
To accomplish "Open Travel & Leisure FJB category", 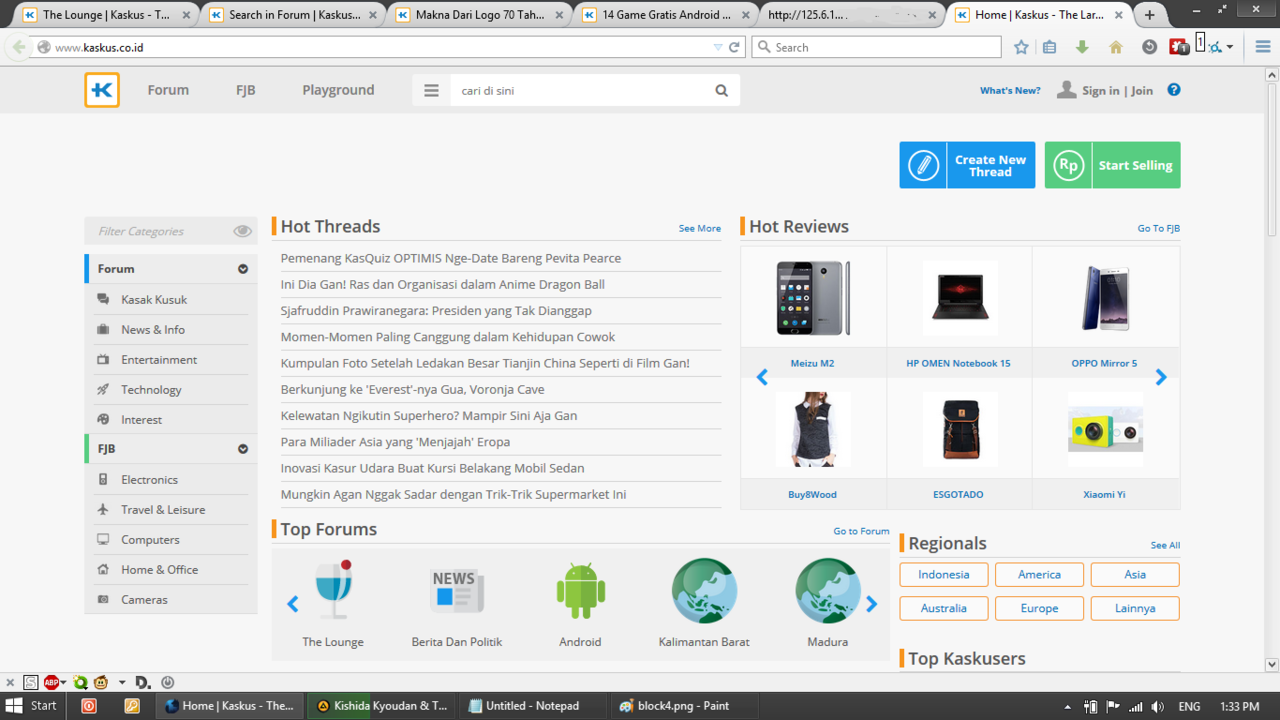I will point(163,509).
